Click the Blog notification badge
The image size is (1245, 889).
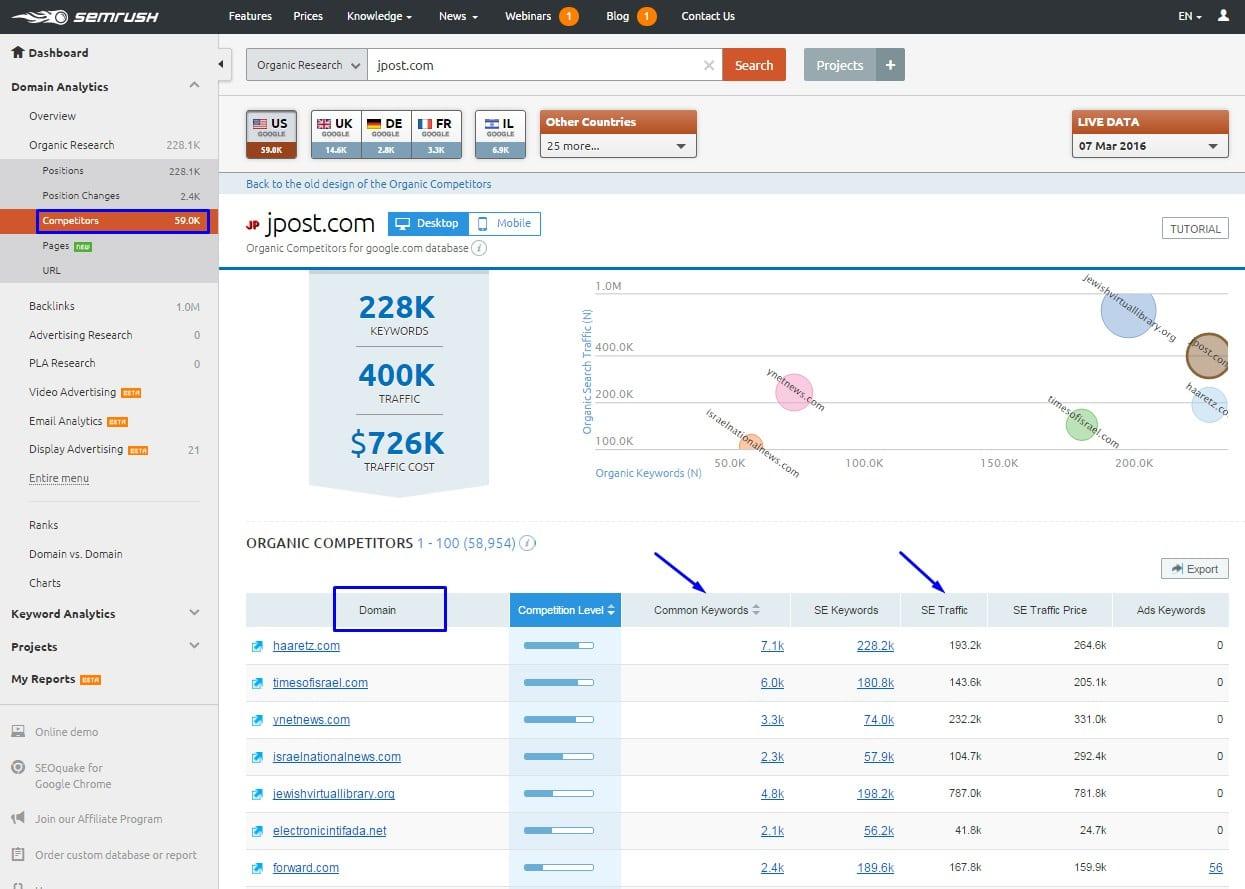coord(646,16)
